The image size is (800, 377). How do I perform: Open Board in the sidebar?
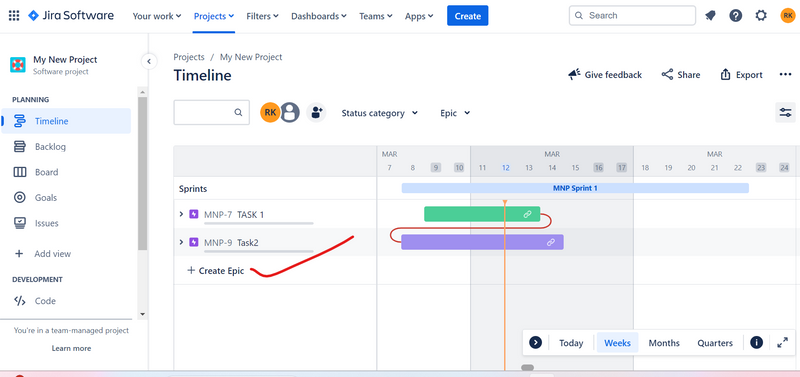point(66,172)
